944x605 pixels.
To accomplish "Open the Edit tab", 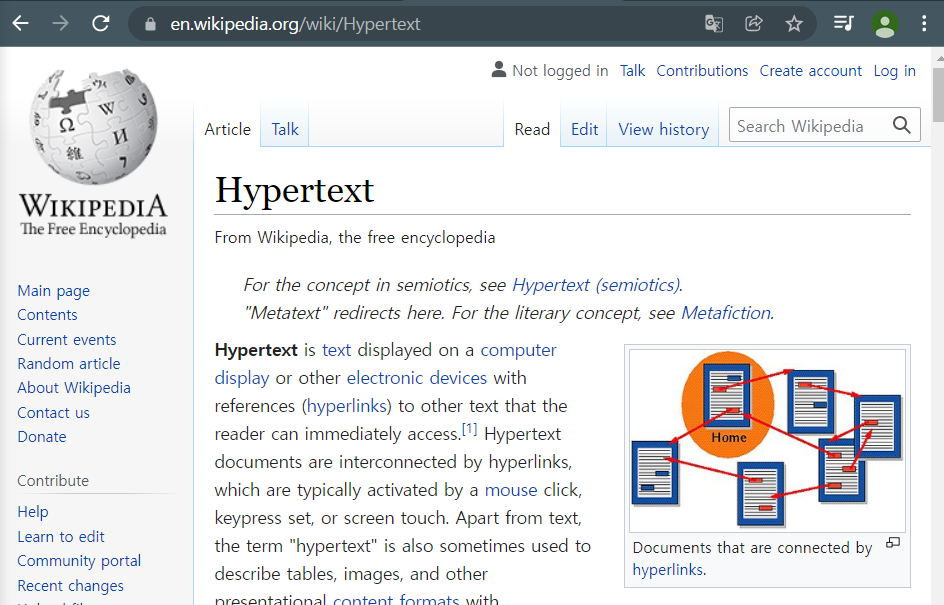I will click(584, 129).
